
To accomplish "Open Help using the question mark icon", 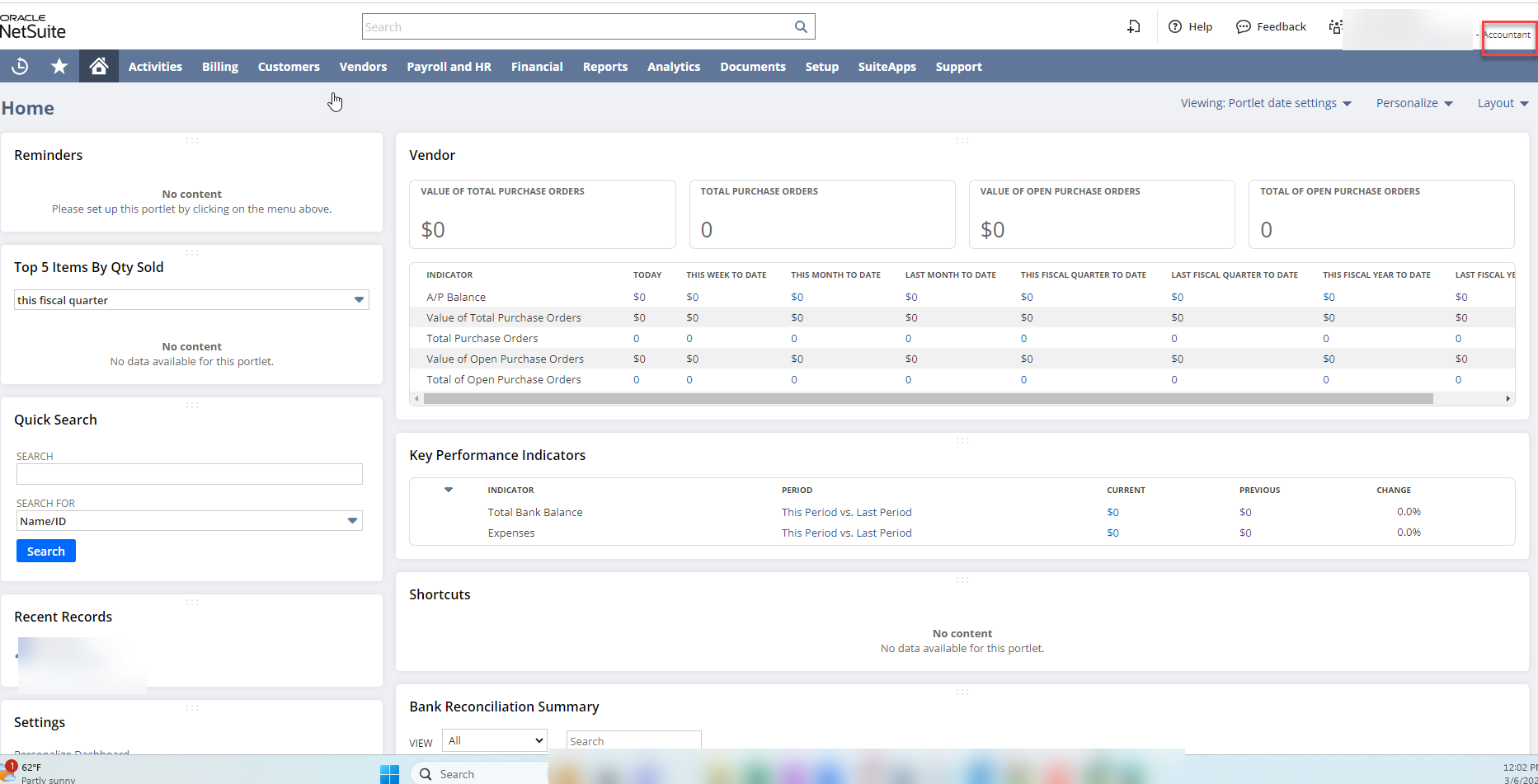I will [x=1175, y=26].
